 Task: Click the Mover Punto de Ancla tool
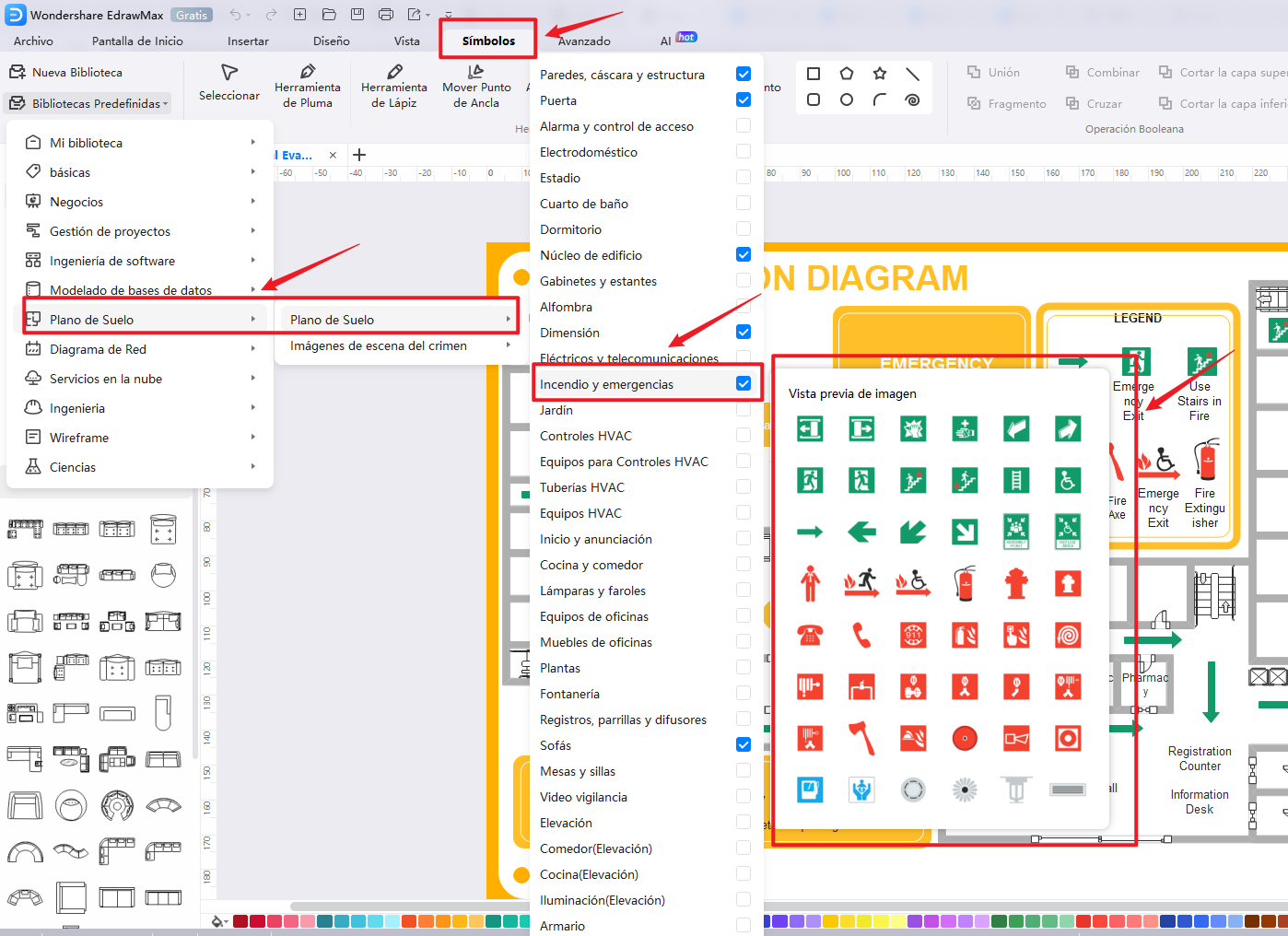(476, 86)
